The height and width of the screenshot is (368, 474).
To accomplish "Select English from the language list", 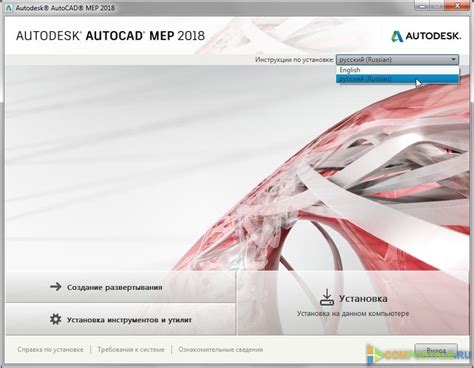I will pyautogui.click(x=397, y=70).
